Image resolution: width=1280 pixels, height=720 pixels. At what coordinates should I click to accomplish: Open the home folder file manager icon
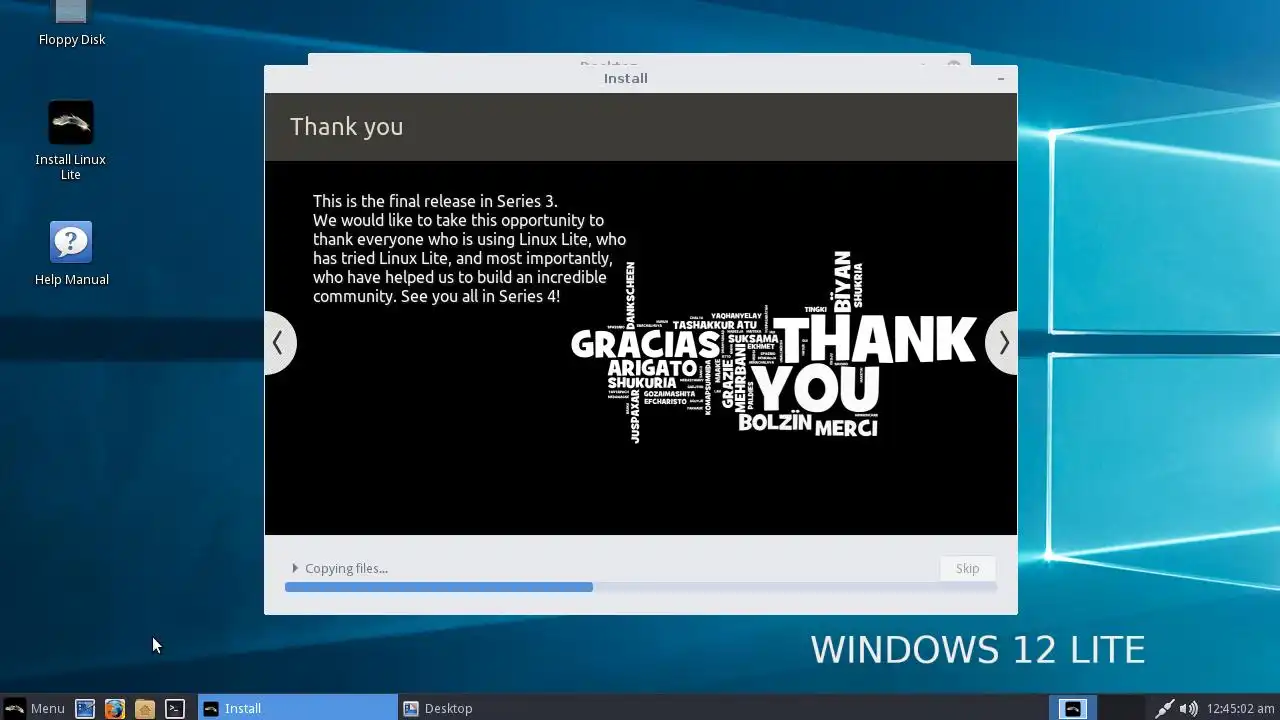coord(145,708)
